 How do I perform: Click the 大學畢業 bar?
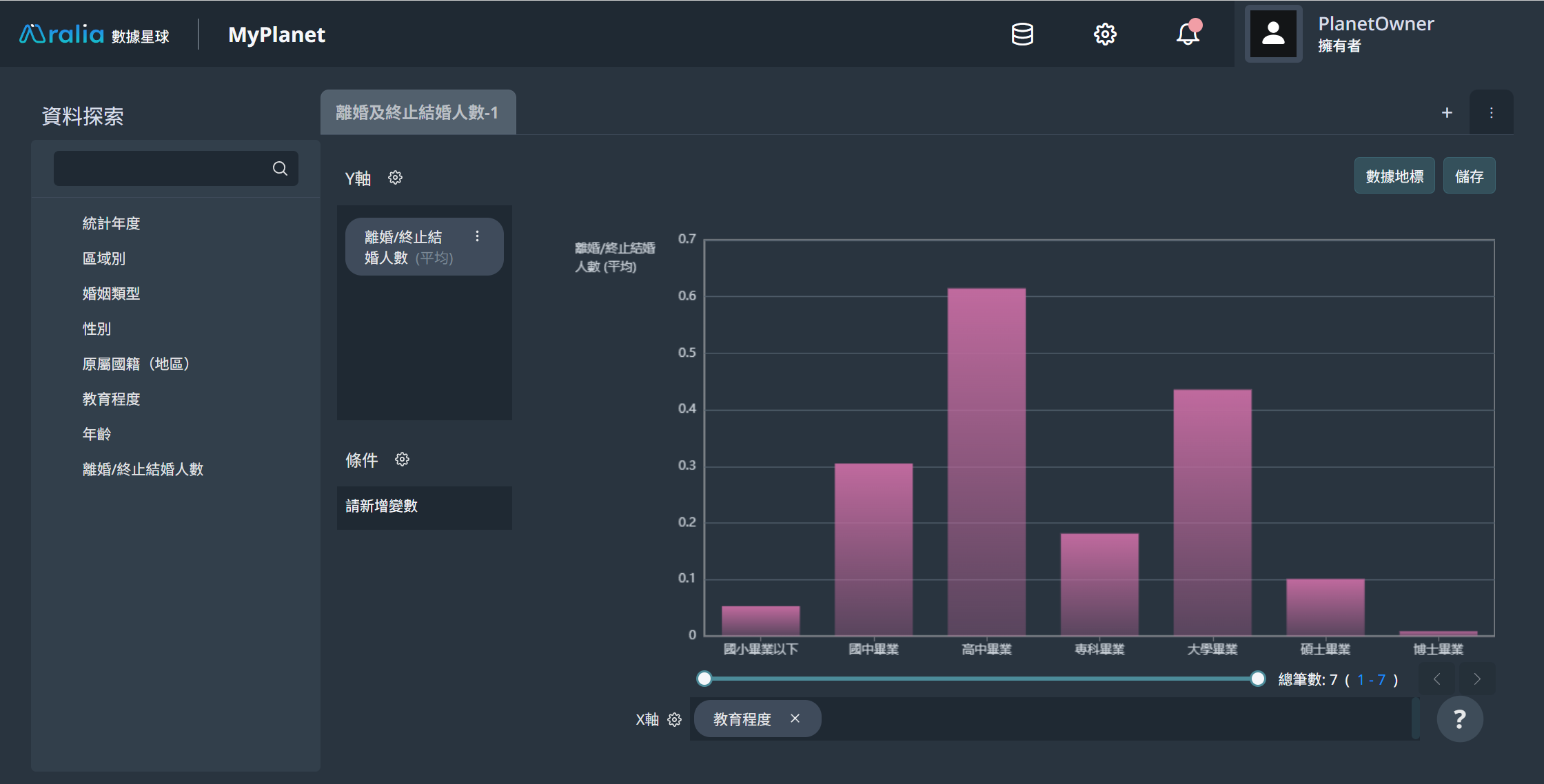[x=1212, y=513]
